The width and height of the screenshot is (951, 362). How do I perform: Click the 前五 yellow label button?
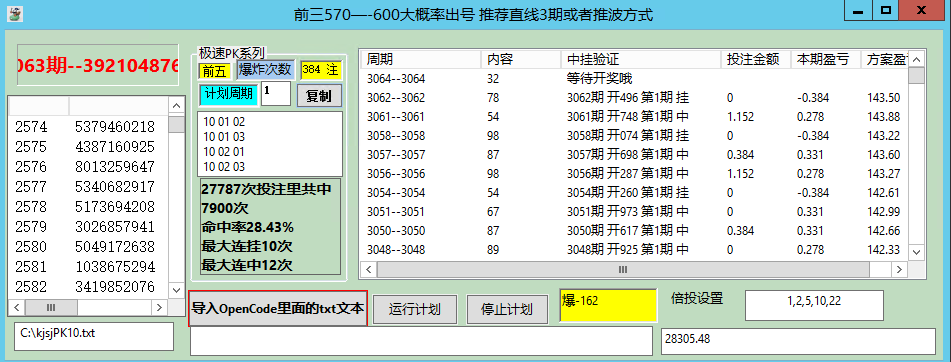click(215, 71)
